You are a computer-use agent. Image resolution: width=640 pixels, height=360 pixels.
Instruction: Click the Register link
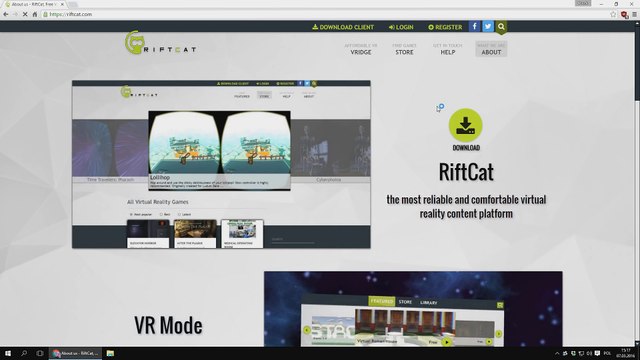pyautogui.click(x=445, y=27)
